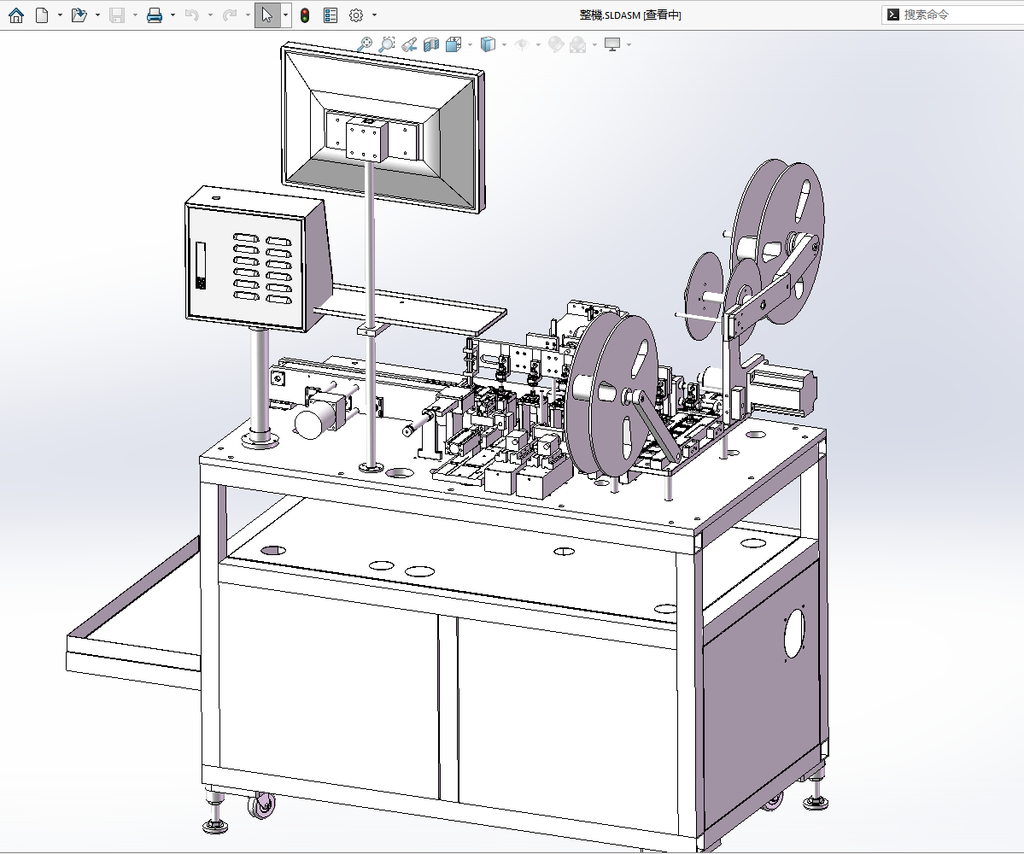Restore the previous view
Viewport: 1024px width, 854px height.
click(x=409, y=44)
